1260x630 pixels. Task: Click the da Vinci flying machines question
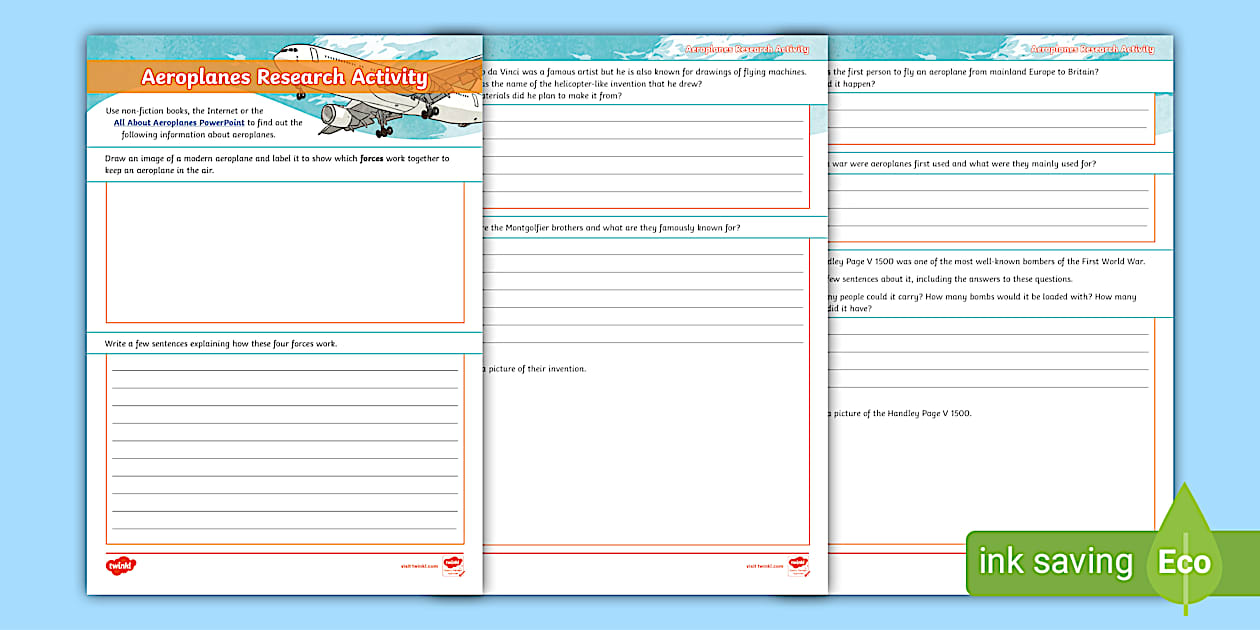tap(645, 73)
